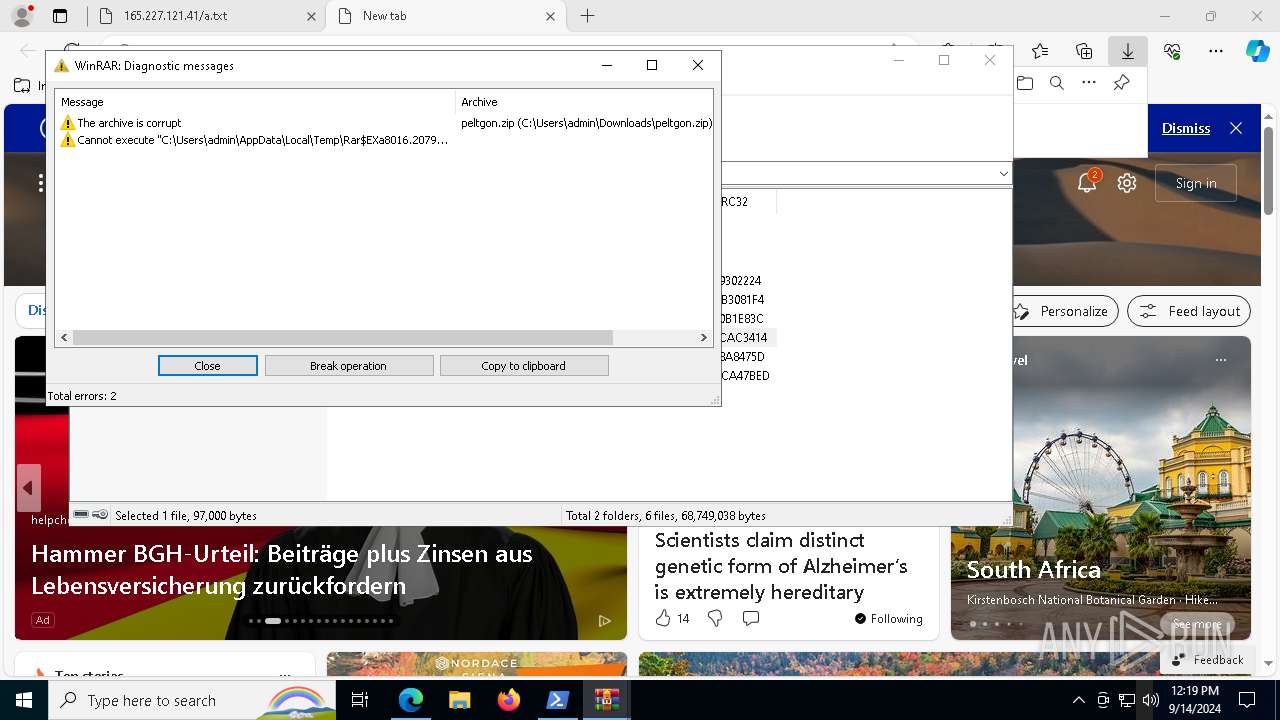Open a new browser tab with plus
Image resolution: width=1280 pixels, height=720 pixels.
pos(588,16)
